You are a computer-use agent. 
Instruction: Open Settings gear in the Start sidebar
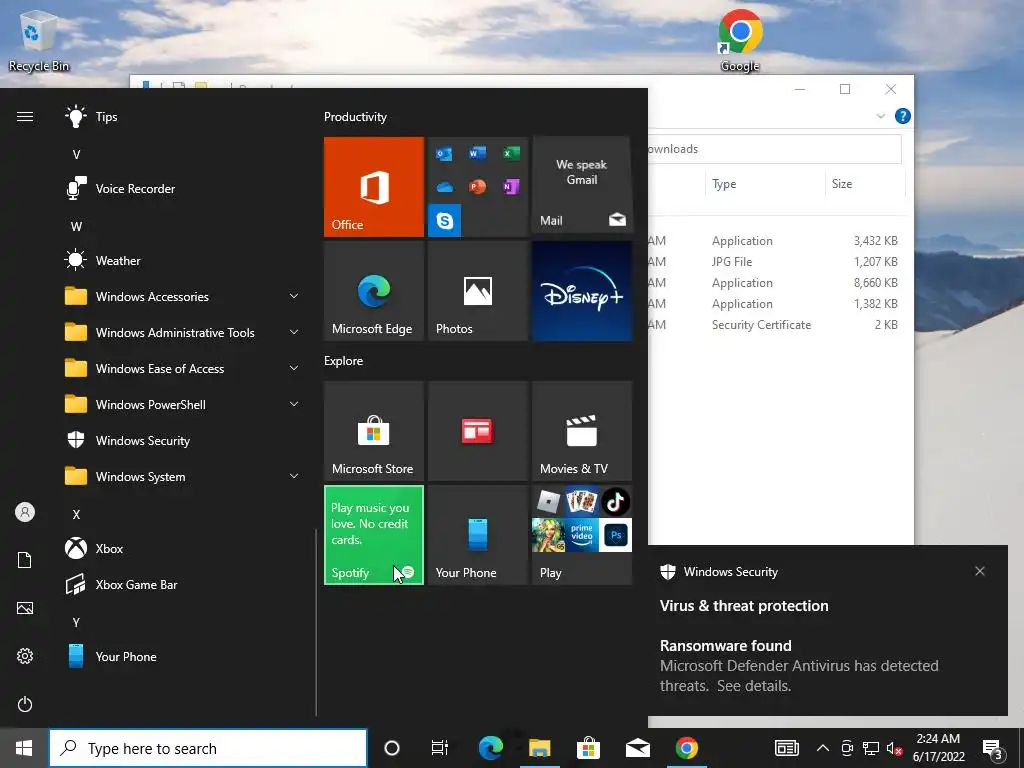[25, 656]
